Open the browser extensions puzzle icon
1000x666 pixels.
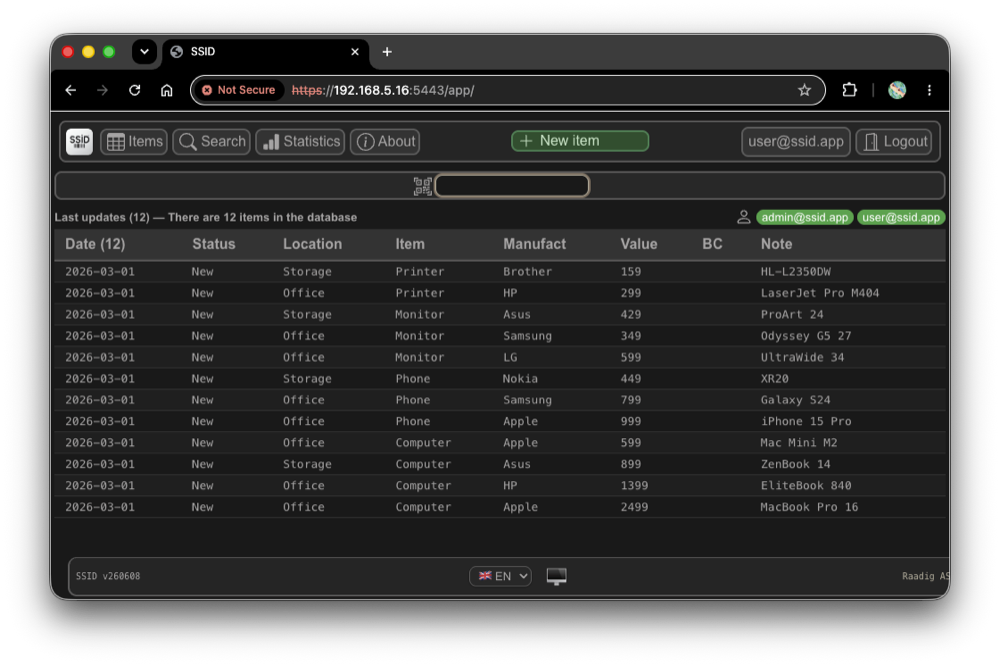(849, 90)
